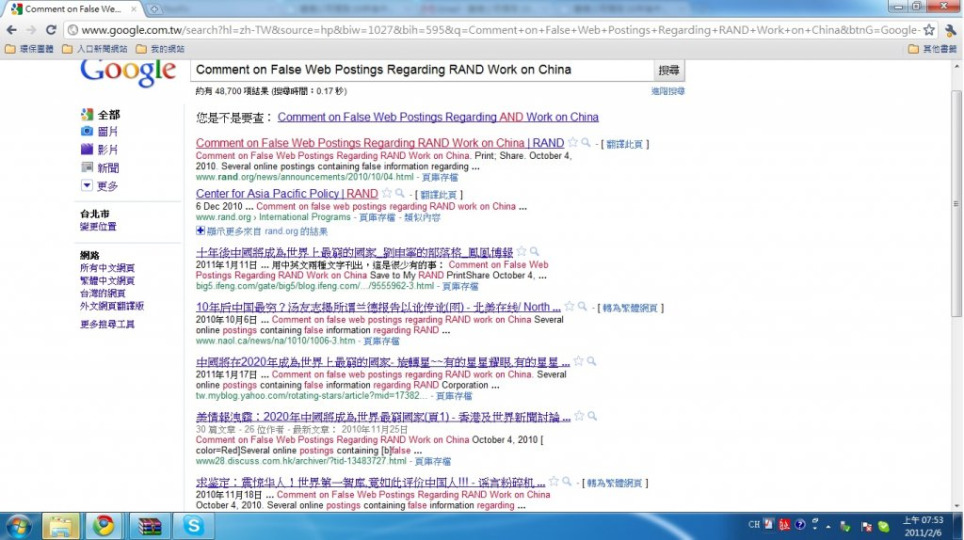Click the News (新聞) filter icon
This screenshot has width=964, height=540.
click(x=87, y=168)
